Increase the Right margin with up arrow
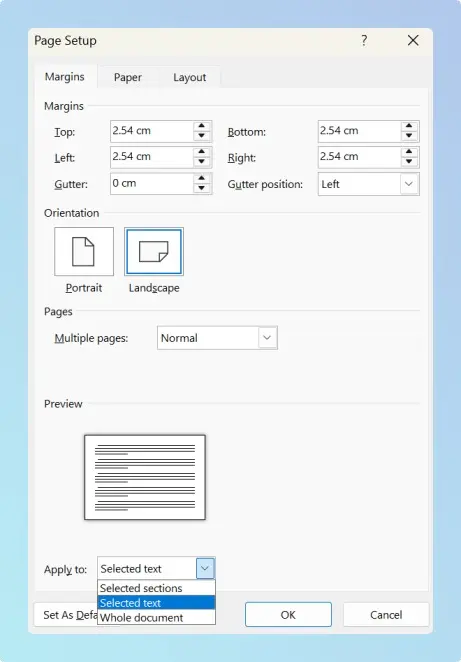The width and height of the screenshot is (461, 662). pos(409,152)
